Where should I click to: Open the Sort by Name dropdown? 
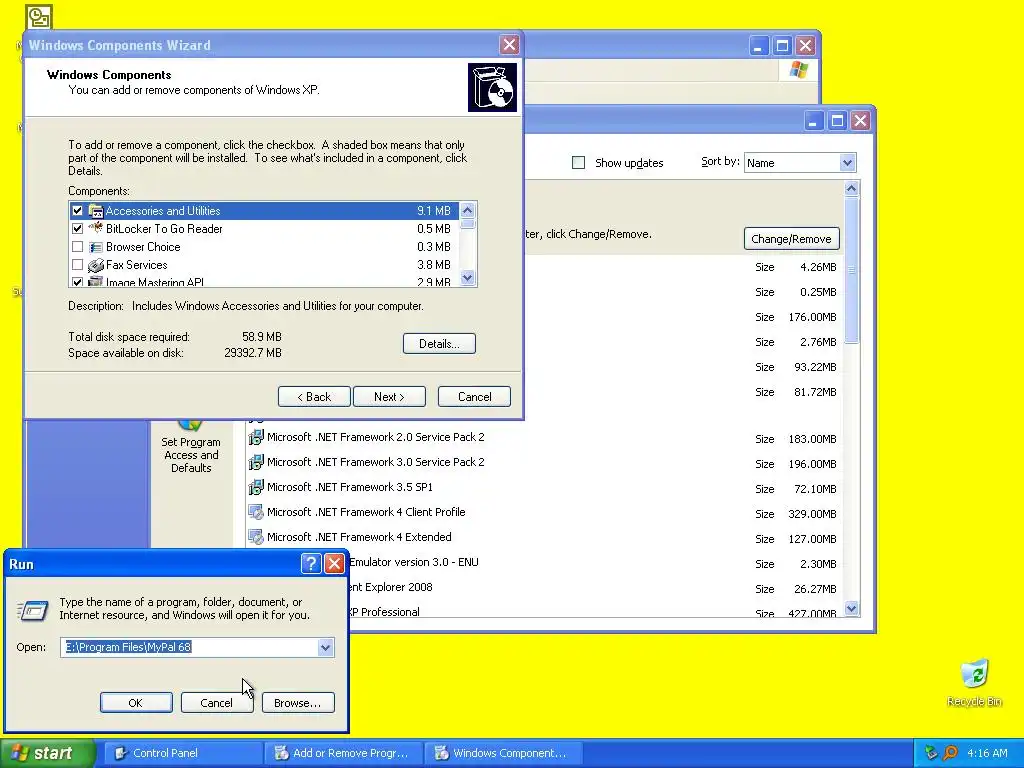click(x=847, y=163)
